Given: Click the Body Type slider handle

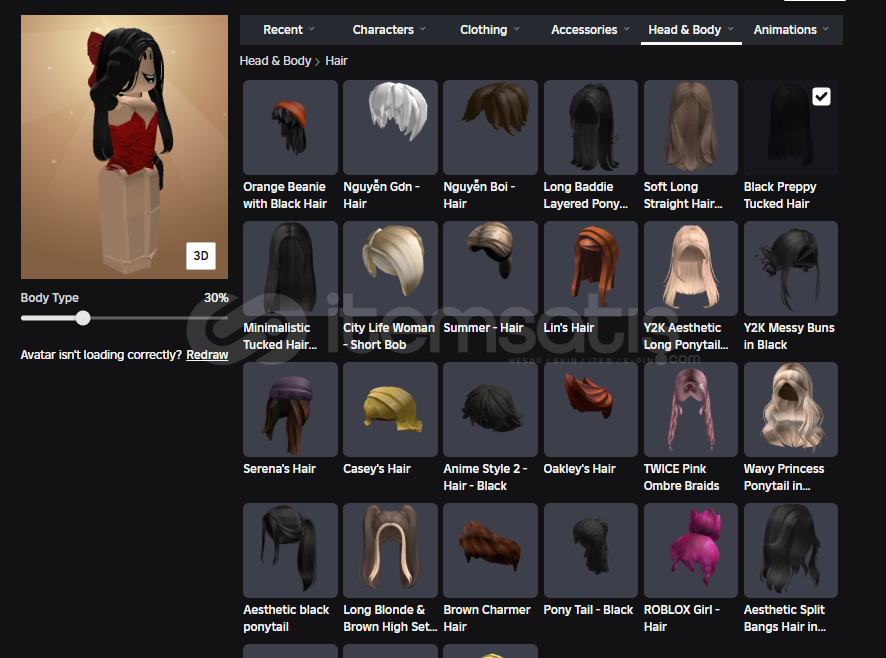Looking at the screenshot, I should pyautogui.click(x=83, y=318).
